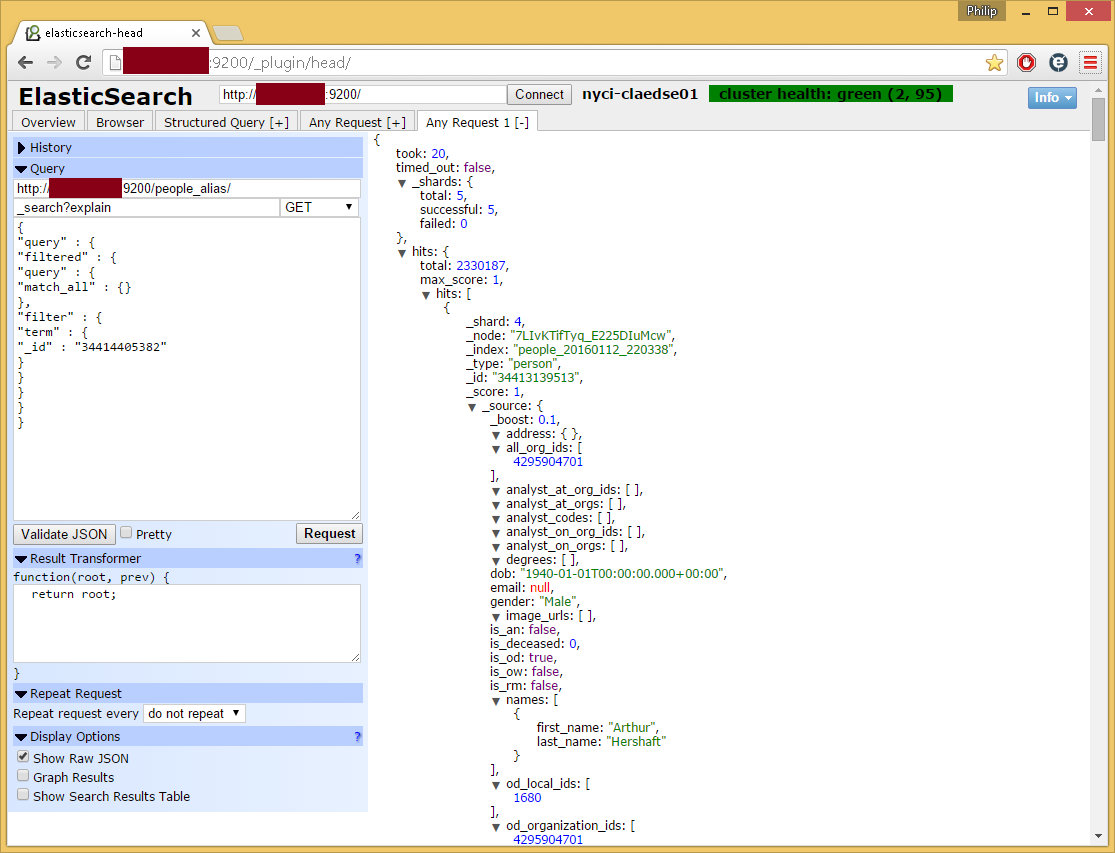The width and height of the screenshot is (1115, 853).
Task: Switch to the Browser tab
Action: 120,122
